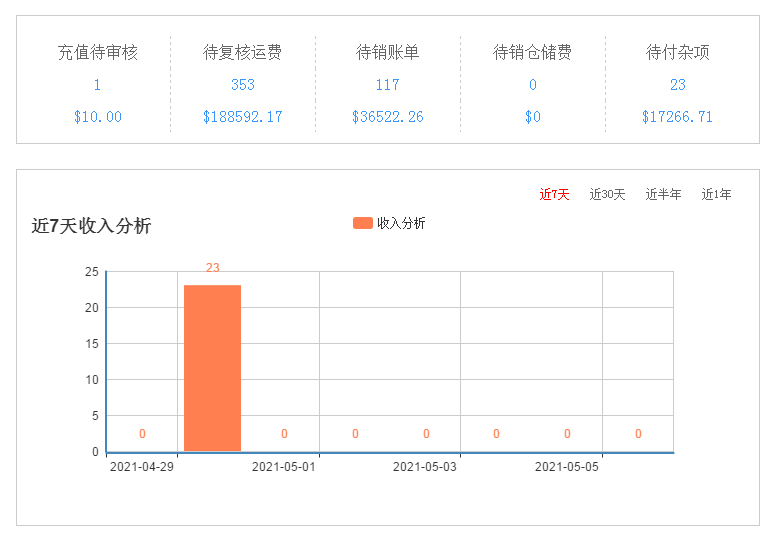The image size is (775, 547).
Task: Open the 充值待审核 count of 1
Action: point(97,85)
